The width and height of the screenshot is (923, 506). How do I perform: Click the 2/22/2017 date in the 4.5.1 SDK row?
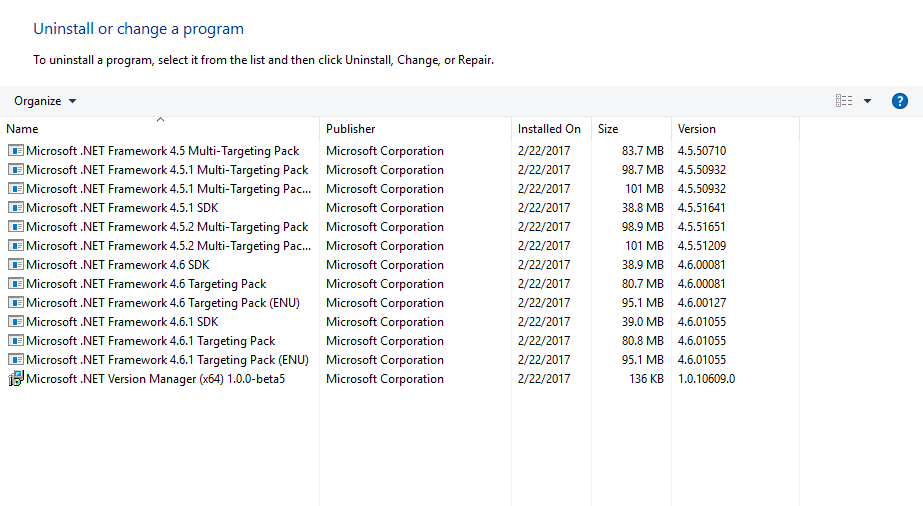coord(544,208)
